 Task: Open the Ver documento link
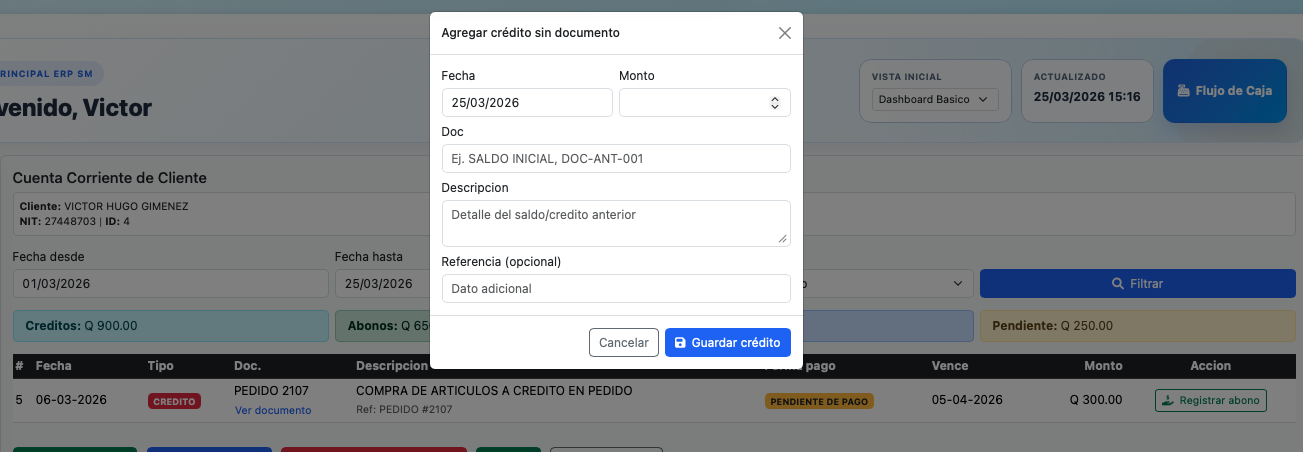click(273, 410)
